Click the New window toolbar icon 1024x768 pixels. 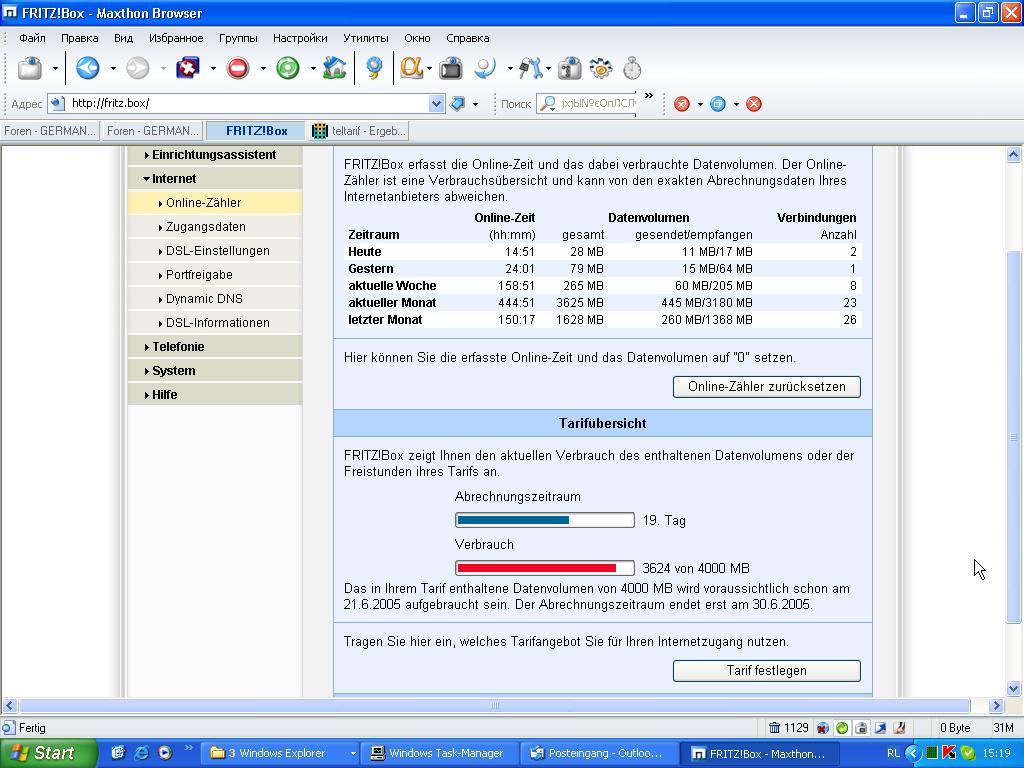click(29, 68)
